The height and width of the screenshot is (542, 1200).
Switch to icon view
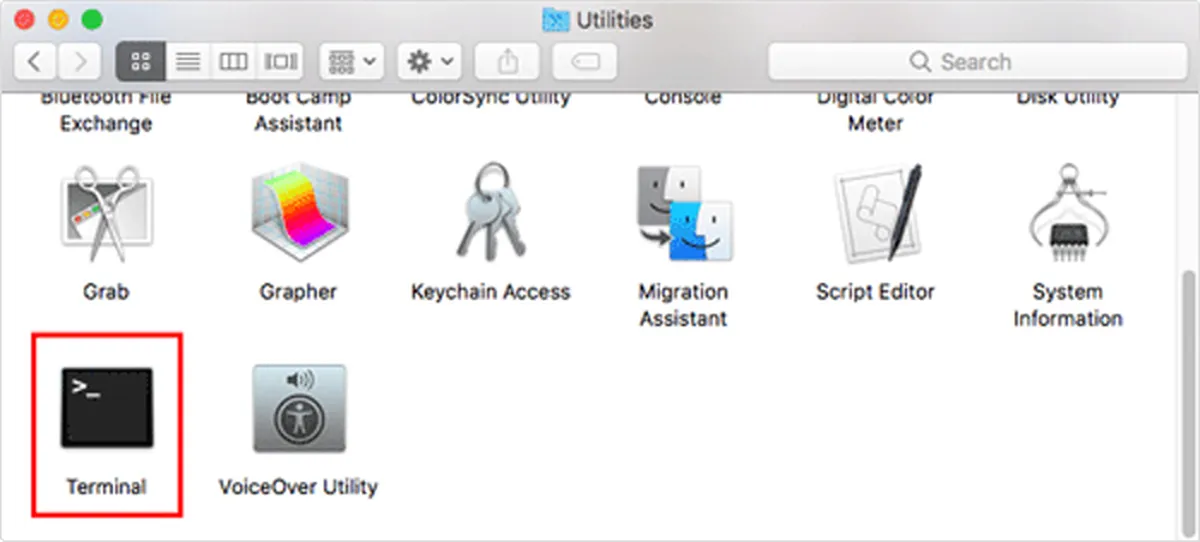click(141, 62)
